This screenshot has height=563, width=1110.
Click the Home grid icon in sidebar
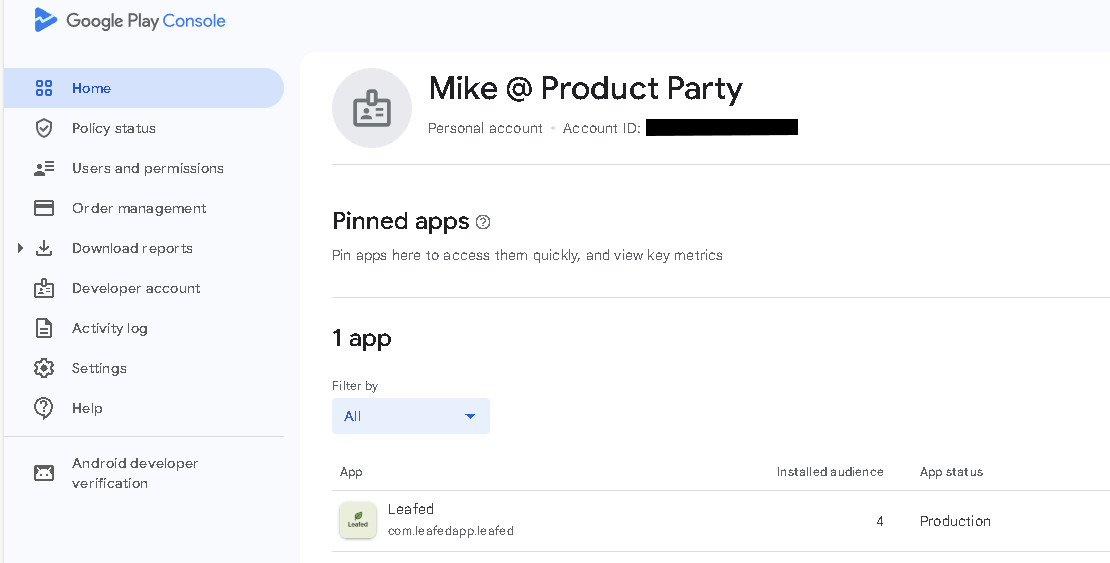[44, 88]
